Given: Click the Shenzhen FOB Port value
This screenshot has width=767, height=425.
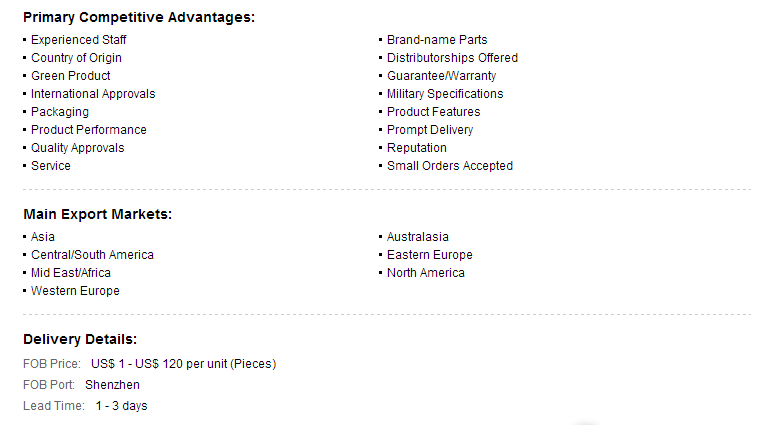Looking at the screenshot, I should pyautogui.click(x=113, y=385).
